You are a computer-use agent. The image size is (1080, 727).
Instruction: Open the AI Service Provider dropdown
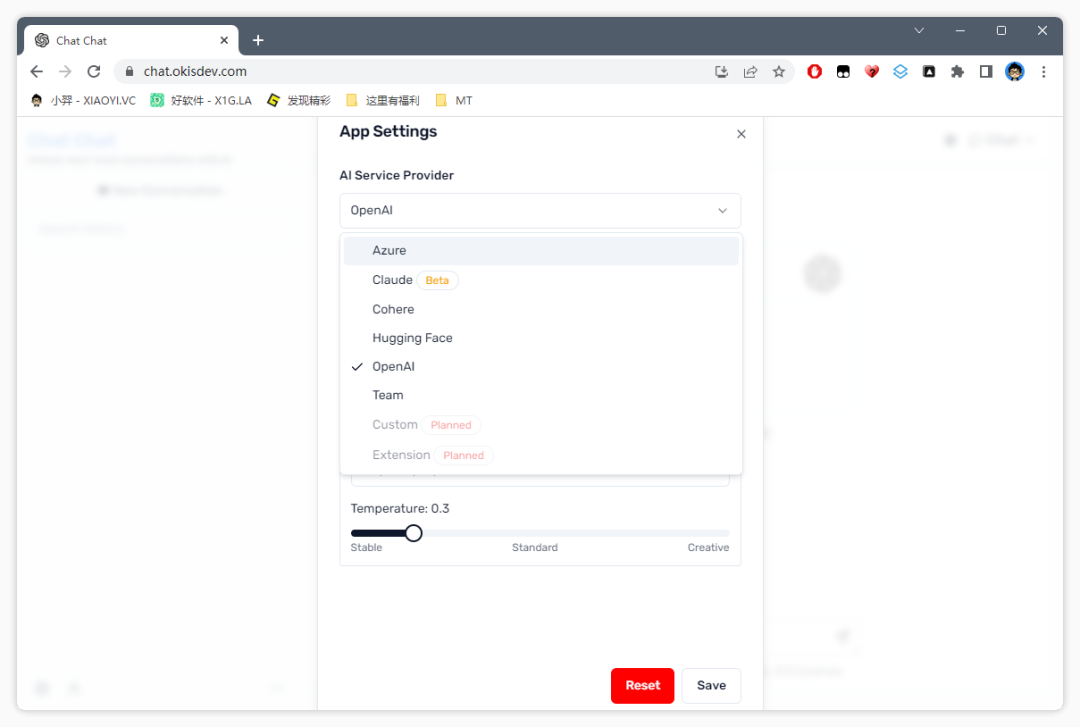540,210
